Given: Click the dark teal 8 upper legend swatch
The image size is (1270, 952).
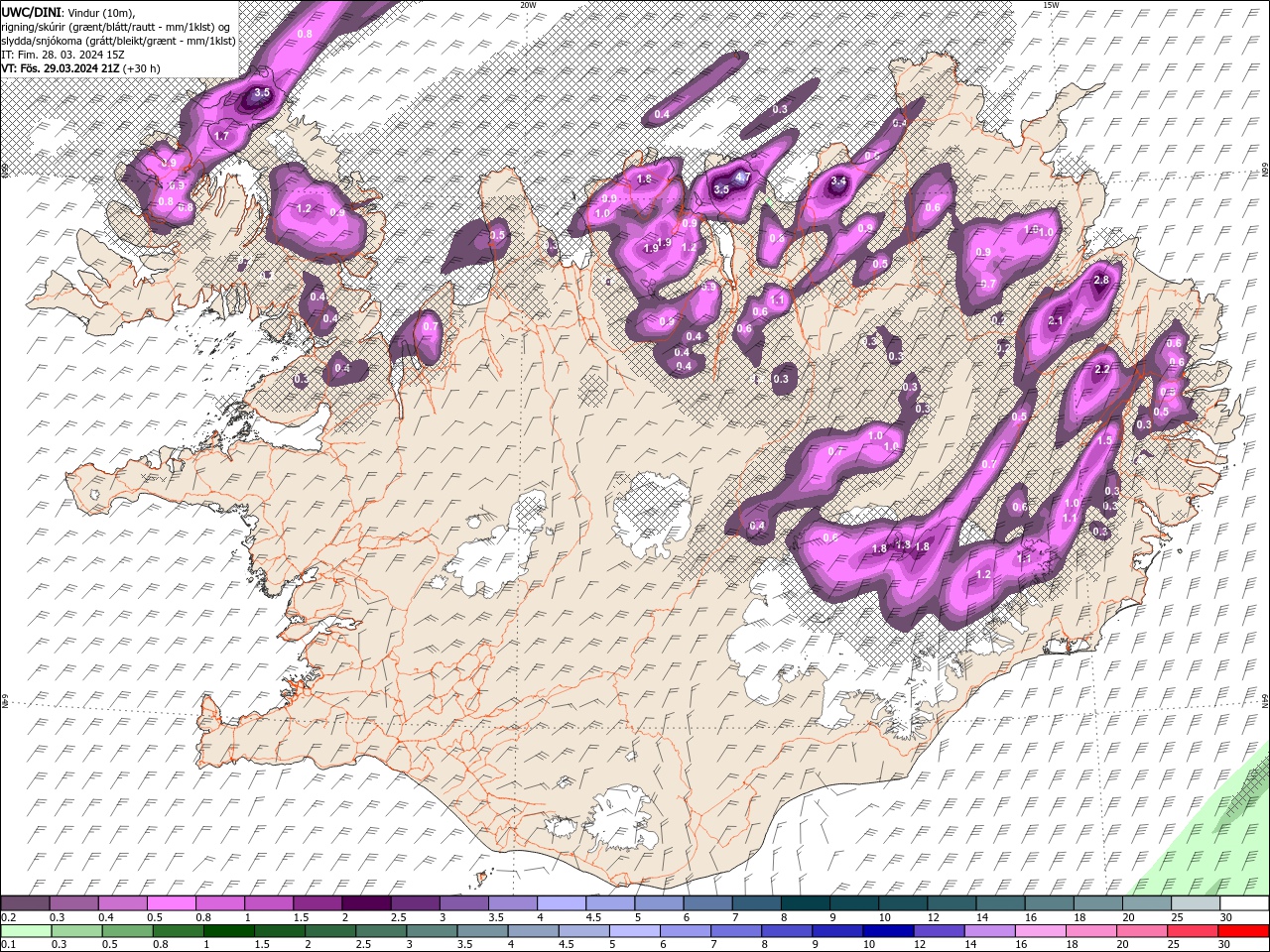Looking at the screenshot, I should tap(805, 903).
